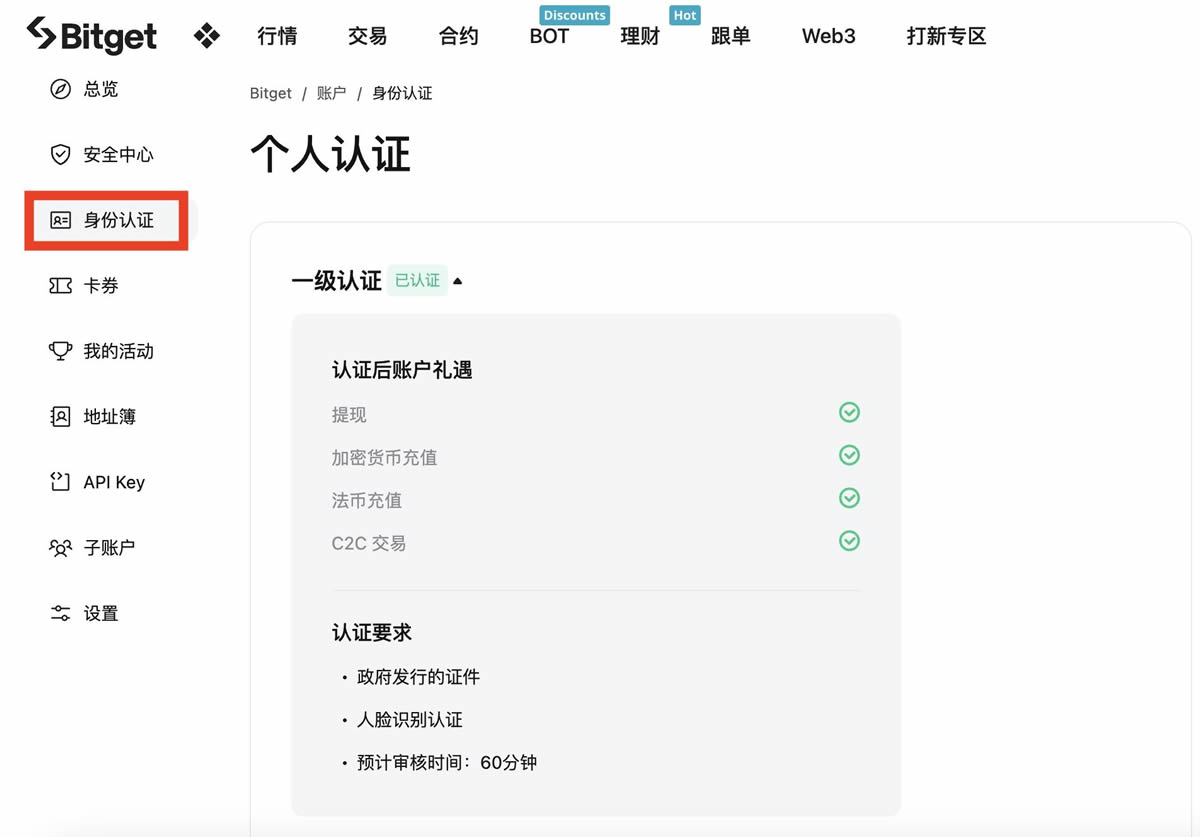
Task: Click the 卡券 ticket icon
Action: [61, 286]
